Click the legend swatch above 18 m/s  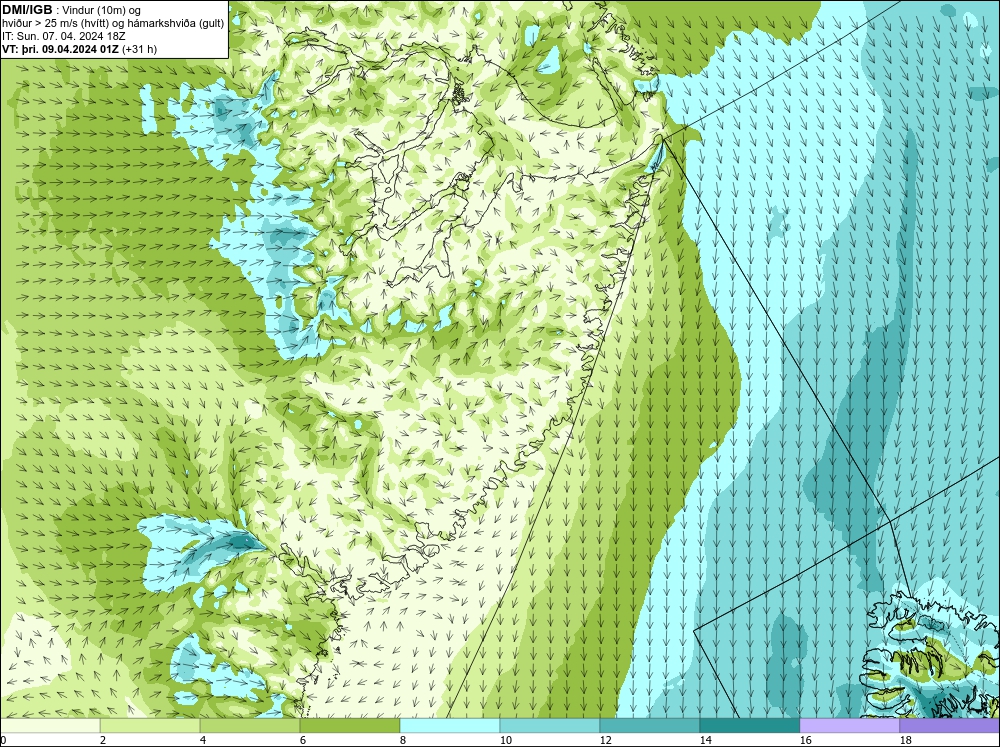pyautogui.click(x=950, y=726)
